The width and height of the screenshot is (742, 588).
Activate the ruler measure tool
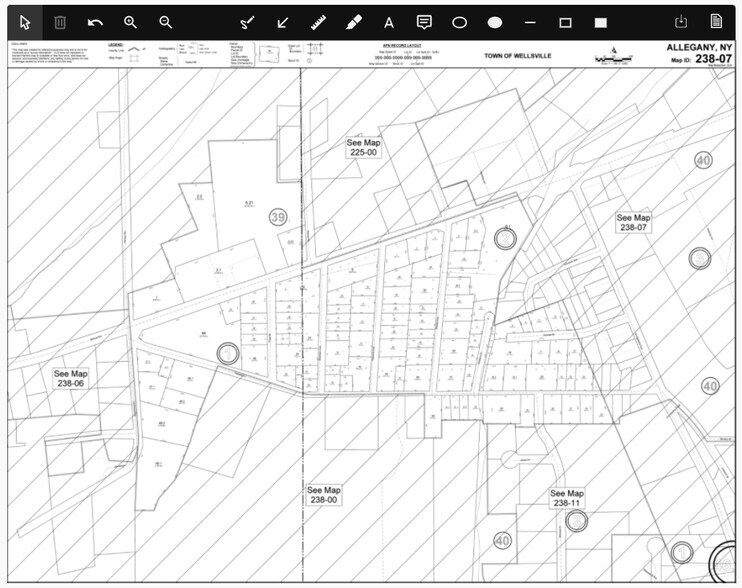pyautogui.click(x=318, y=22)
